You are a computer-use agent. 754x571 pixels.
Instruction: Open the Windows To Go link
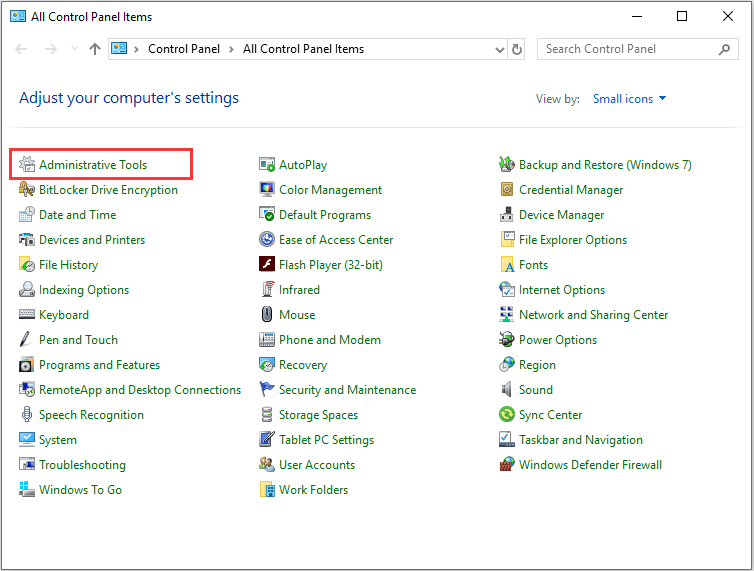click(80, 490)
